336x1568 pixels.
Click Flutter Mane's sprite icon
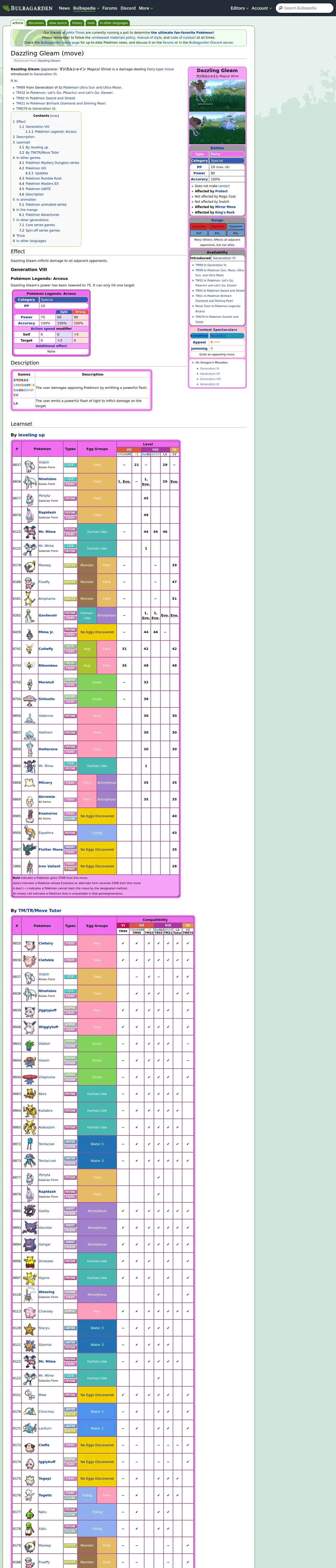tap(29, 850)
